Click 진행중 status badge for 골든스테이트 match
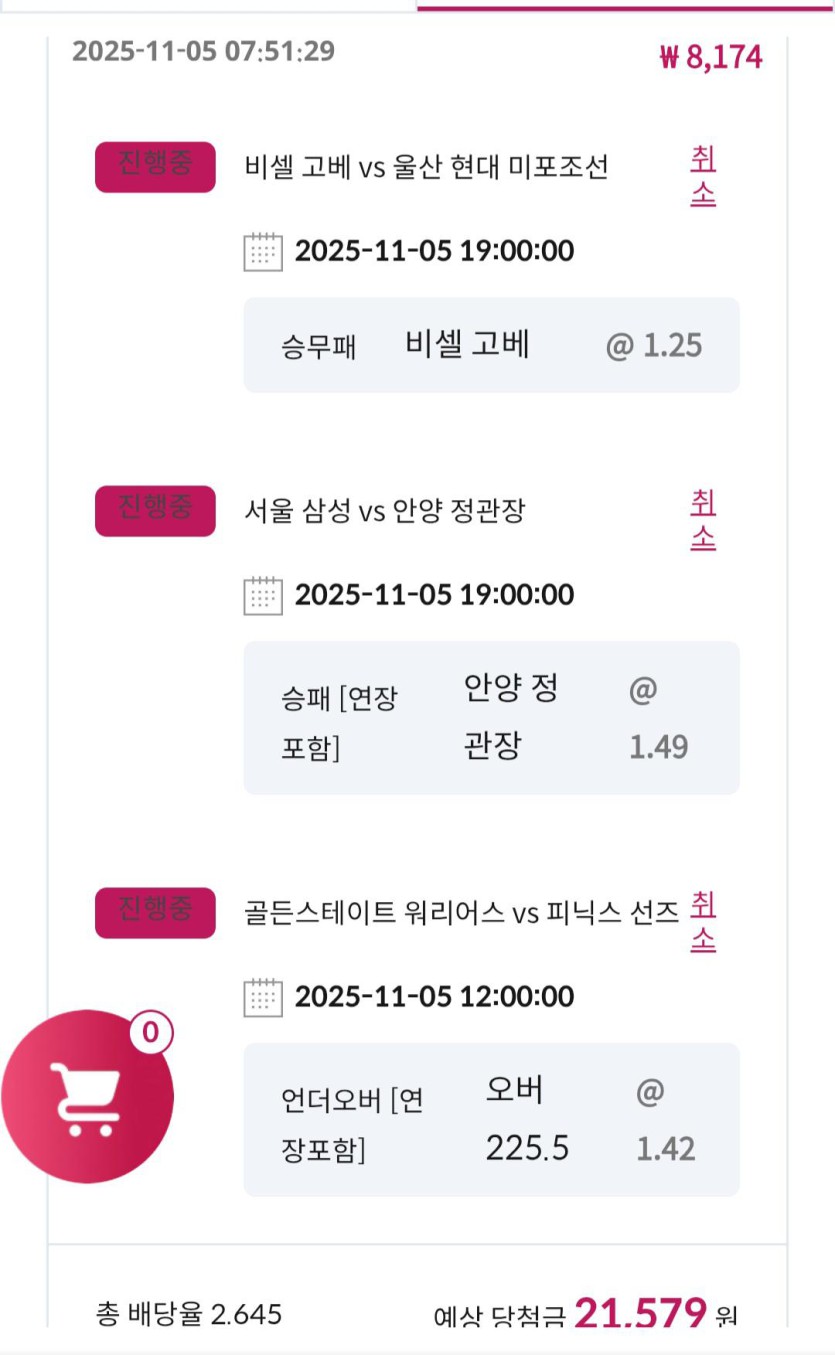This screenshot has height=1355, width=835. pyautogui.click(x=155, y=912)
